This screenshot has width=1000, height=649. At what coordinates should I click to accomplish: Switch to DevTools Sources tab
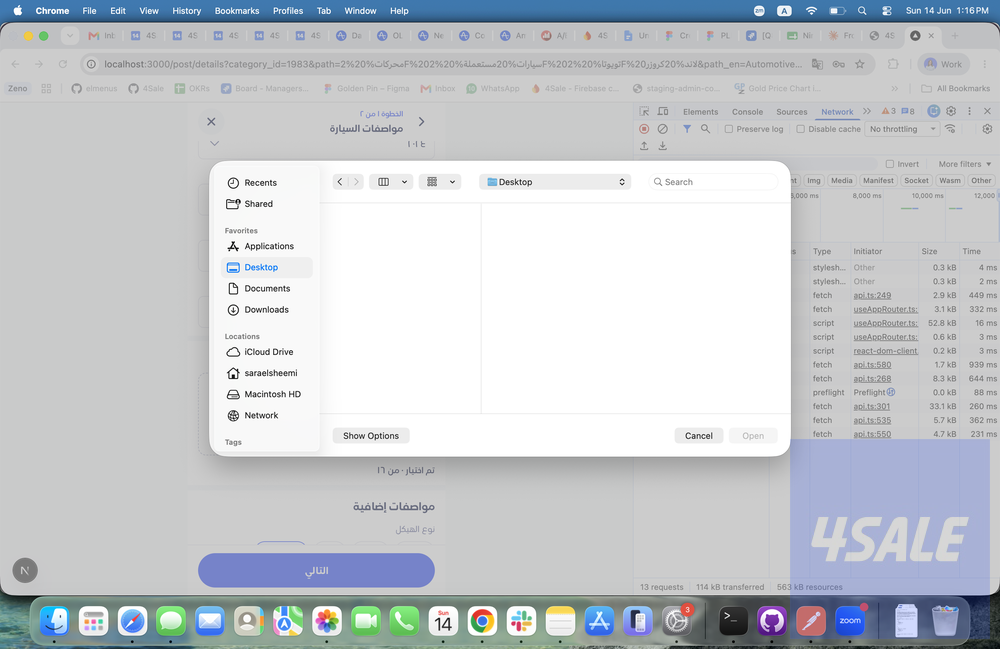pyautogui.click(x=791, y=112)
